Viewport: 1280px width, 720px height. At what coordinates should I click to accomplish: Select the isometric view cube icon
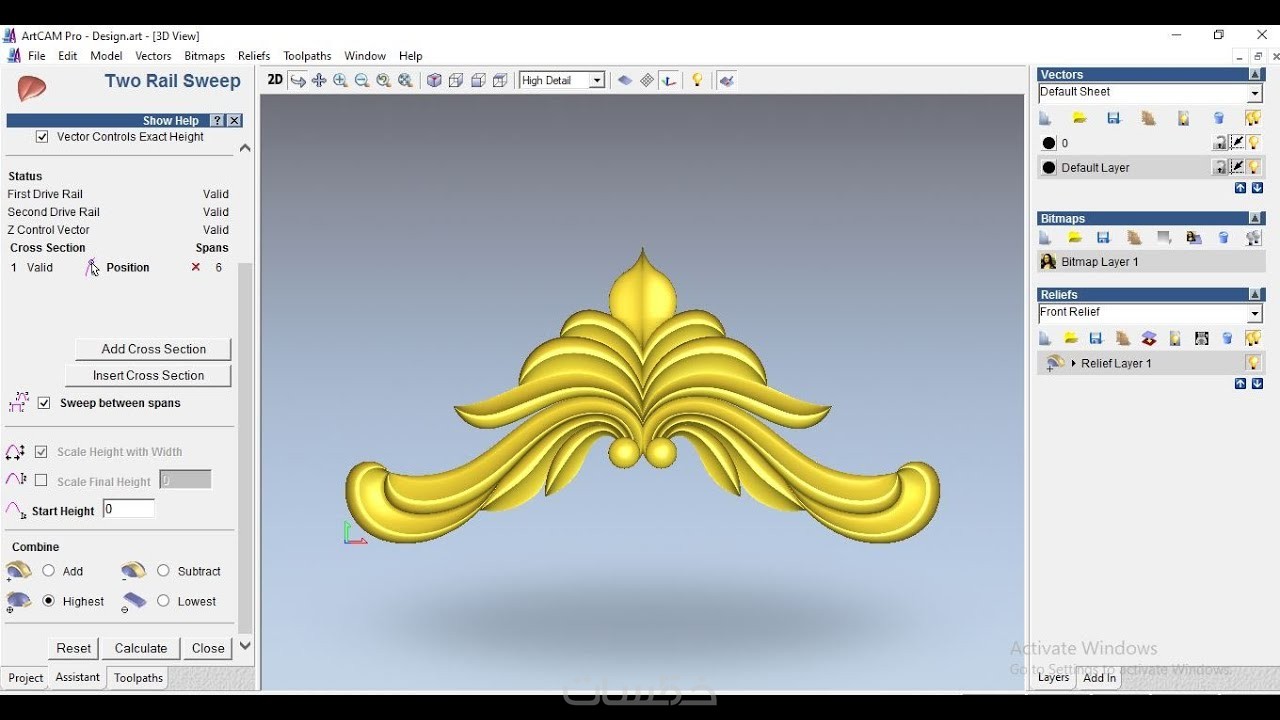coord(434,80)
